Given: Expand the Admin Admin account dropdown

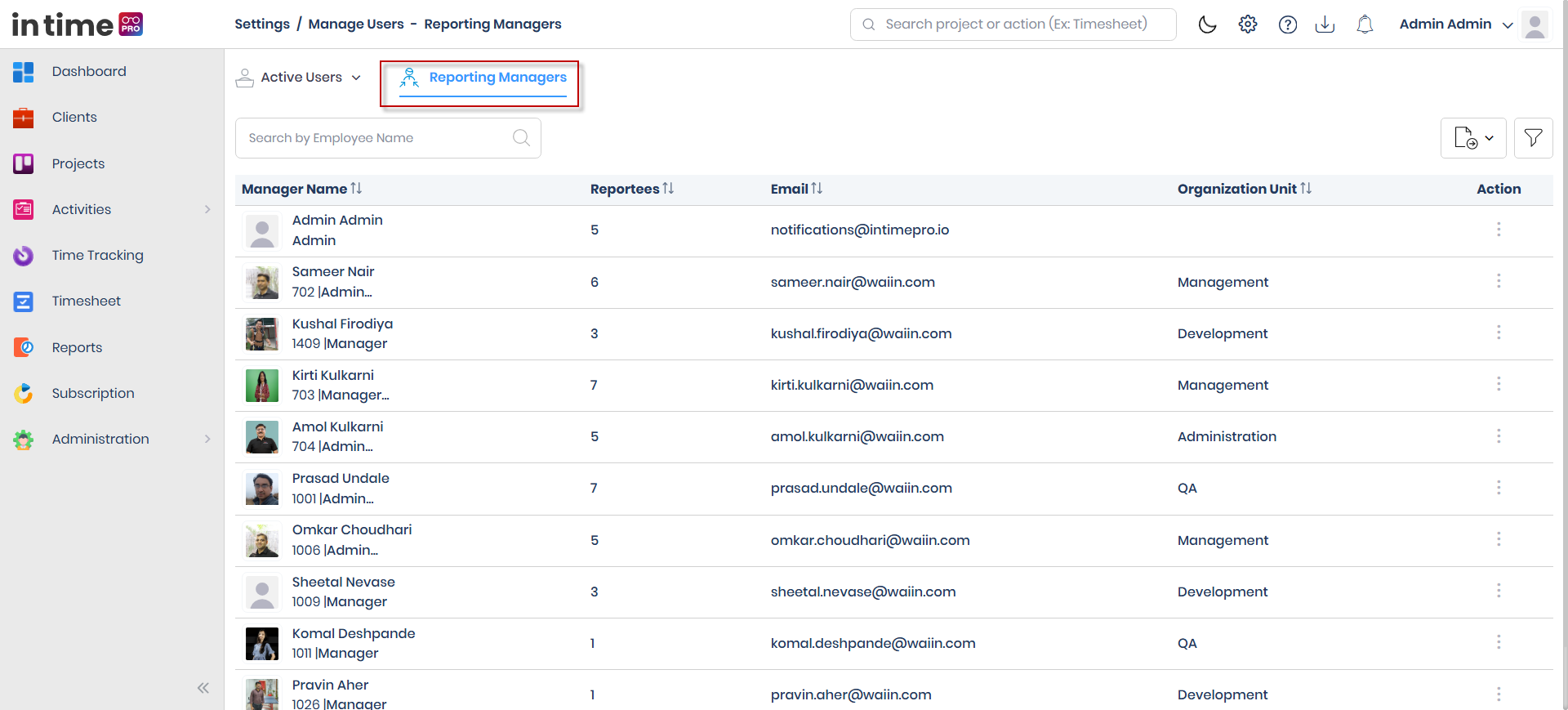Looking at the screenshot, I should pyautogui.click(x=1508, y=25).
